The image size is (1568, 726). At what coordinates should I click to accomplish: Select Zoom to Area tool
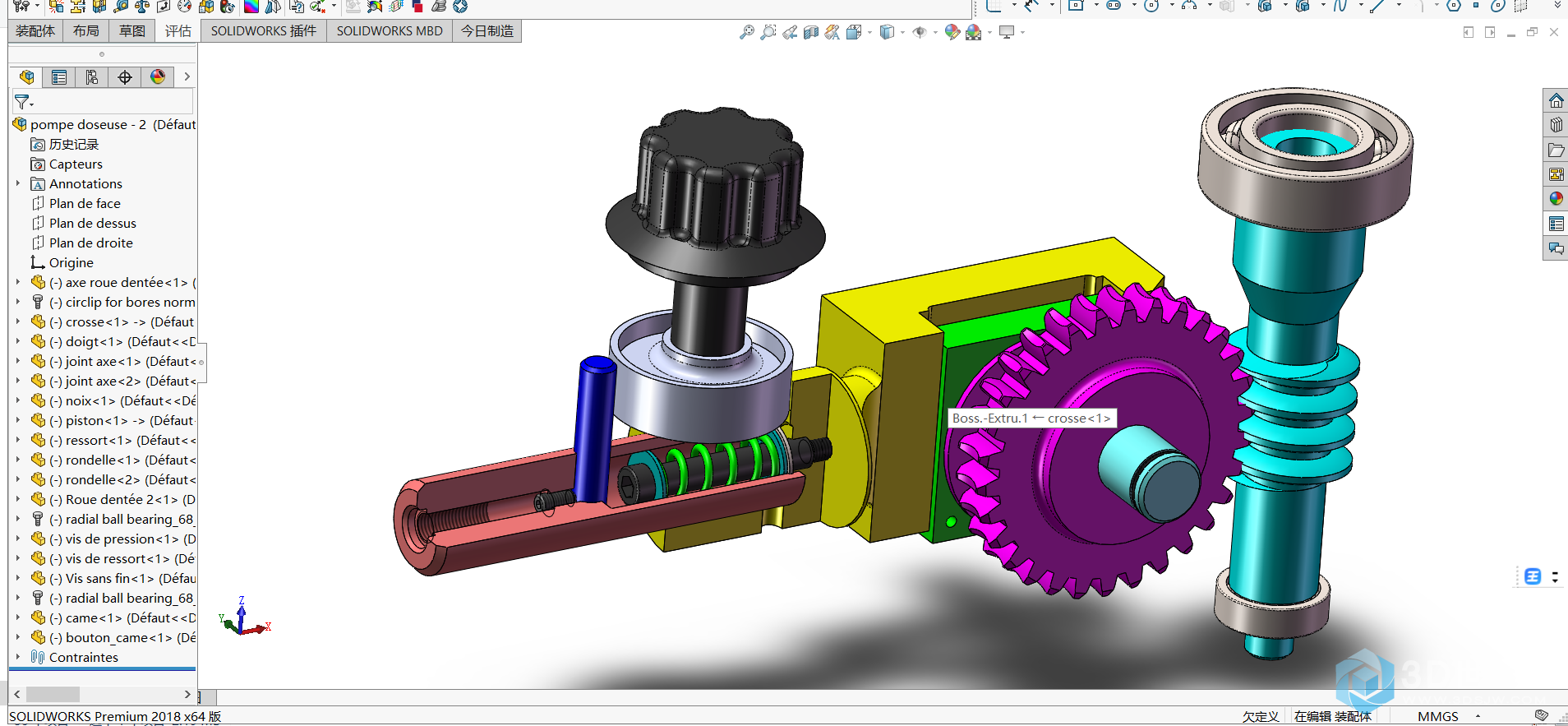768,32
